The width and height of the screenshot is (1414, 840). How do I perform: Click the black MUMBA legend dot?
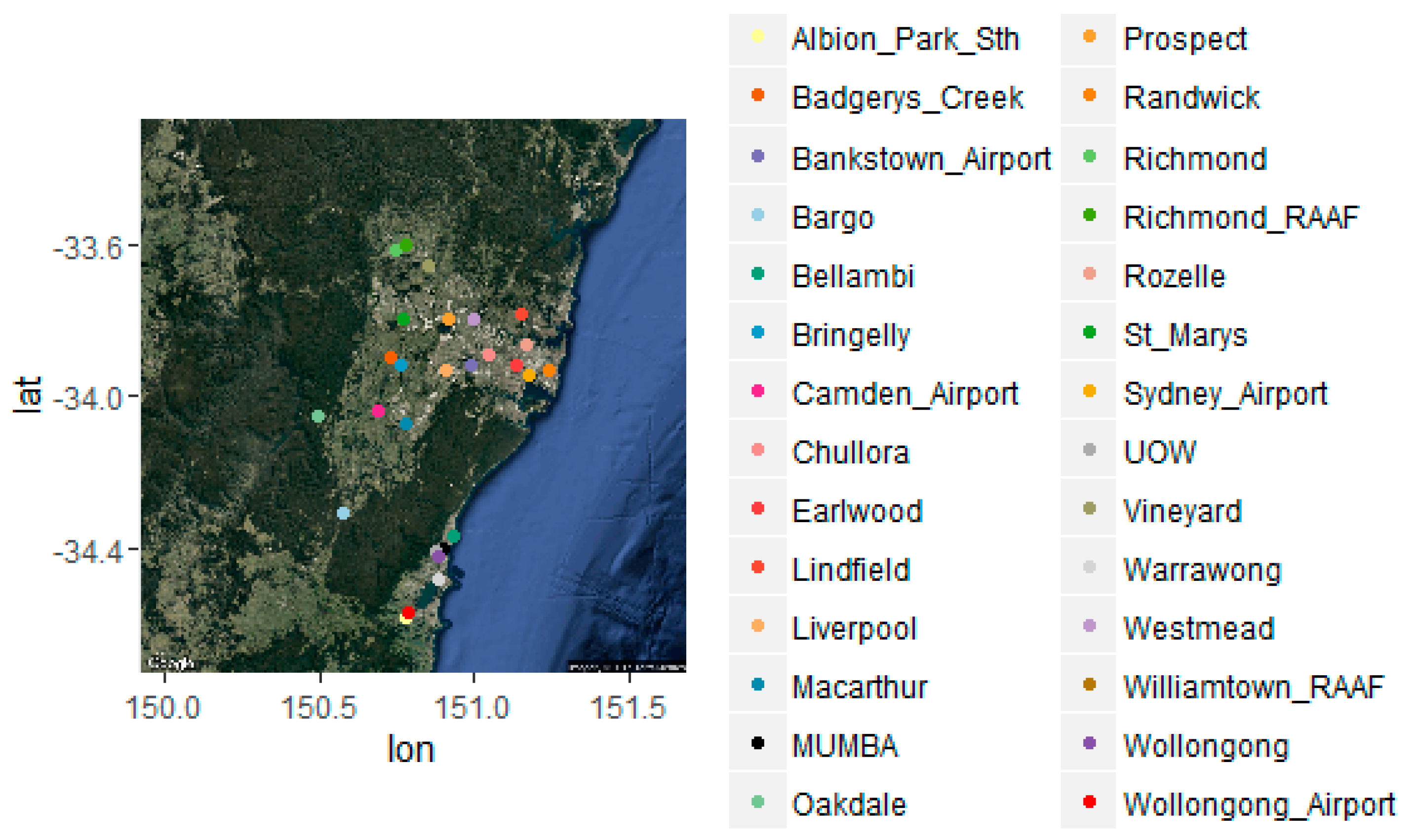(757, 743)
